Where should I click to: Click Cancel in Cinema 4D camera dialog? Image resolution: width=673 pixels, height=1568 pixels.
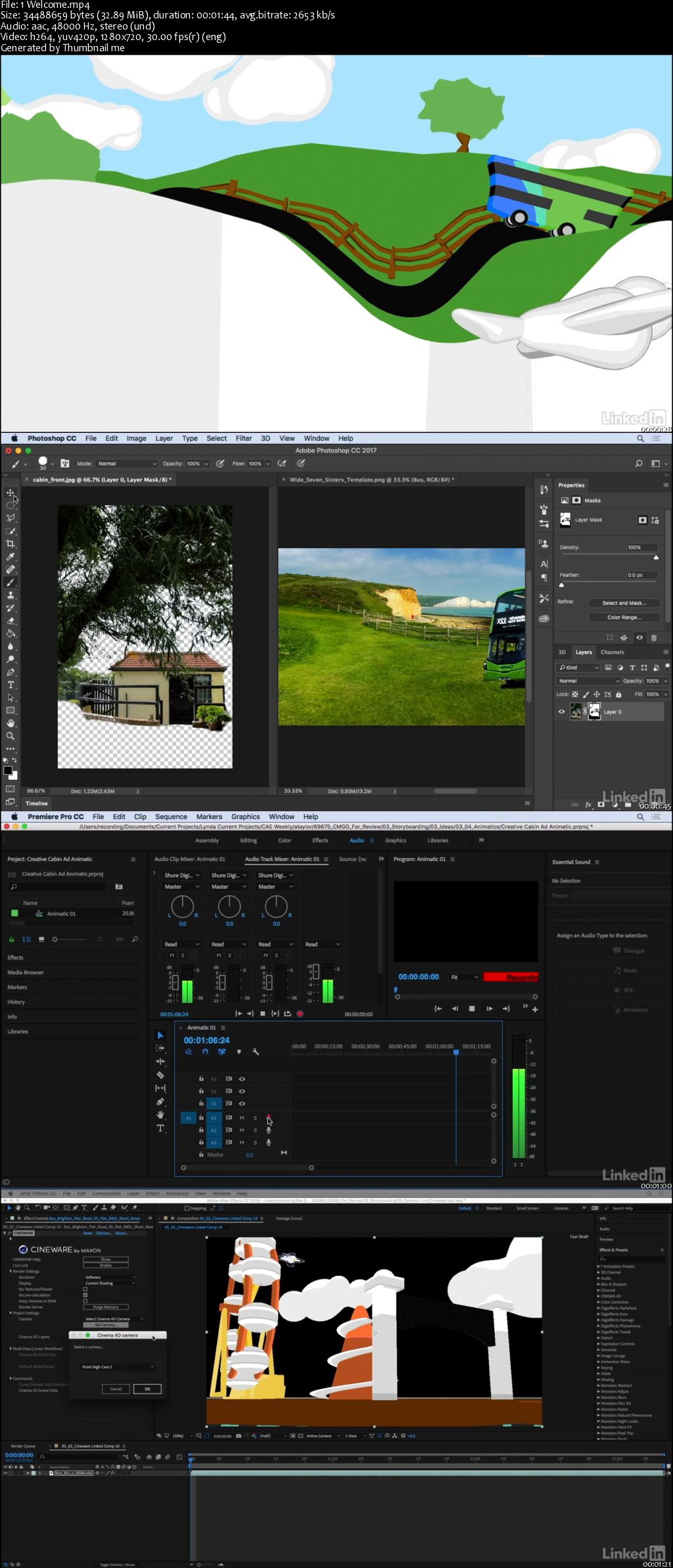(x=116, y=1389)
